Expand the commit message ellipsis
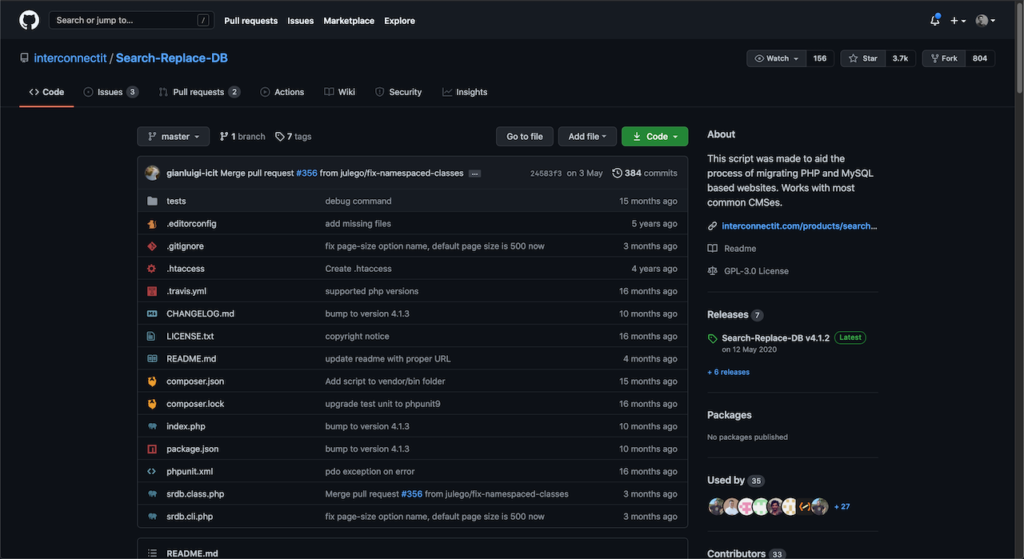This screenshot has width=1024, height=559. pos(475,174)
